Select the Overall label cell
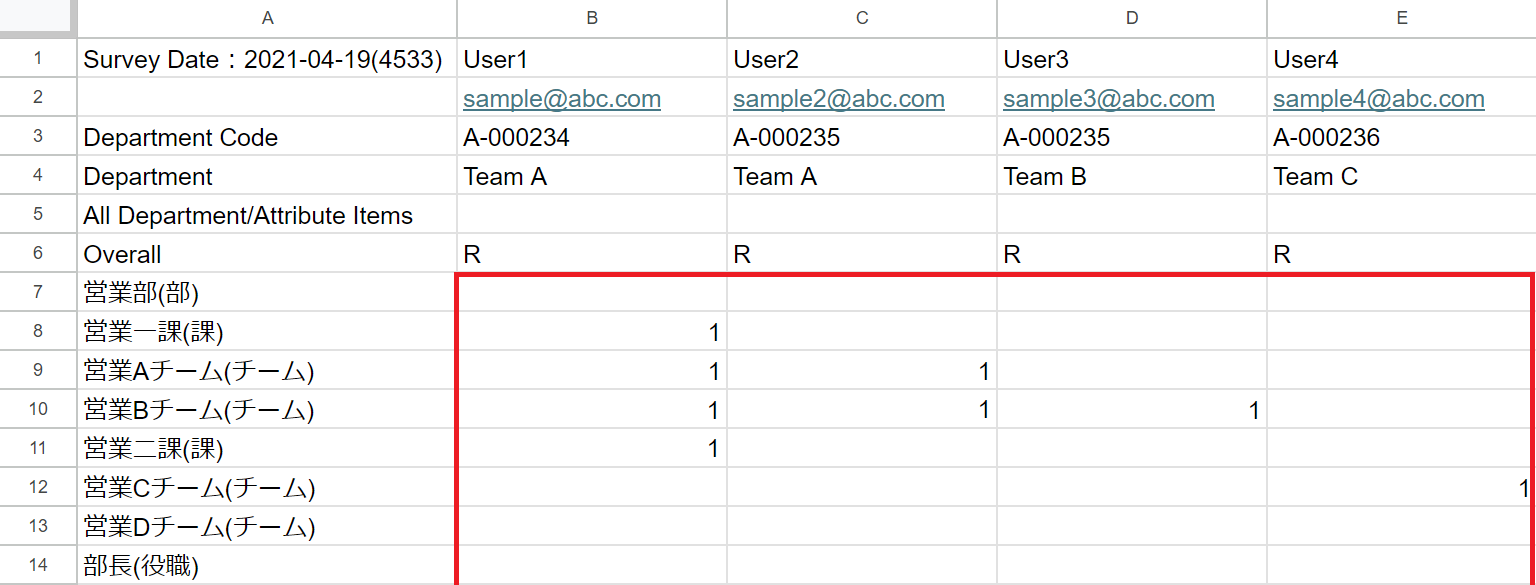This screenshot has width=1536, height=585. coord(122,255)
